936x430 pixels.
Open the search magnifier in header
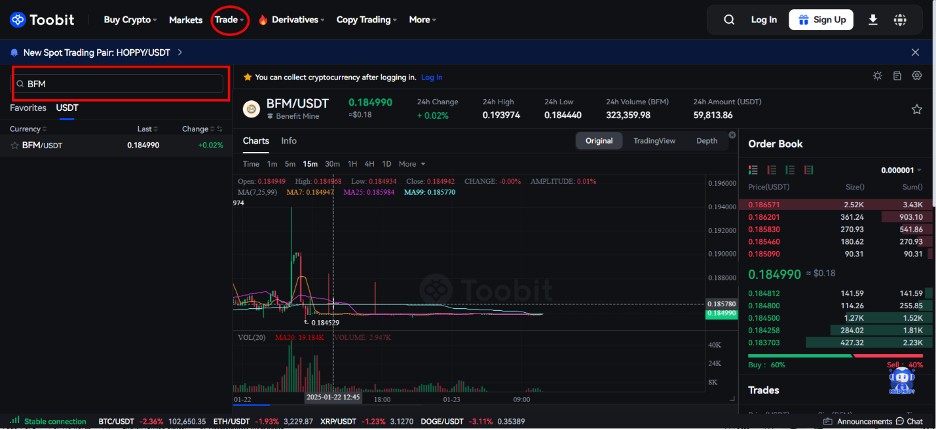pos(729,20)
